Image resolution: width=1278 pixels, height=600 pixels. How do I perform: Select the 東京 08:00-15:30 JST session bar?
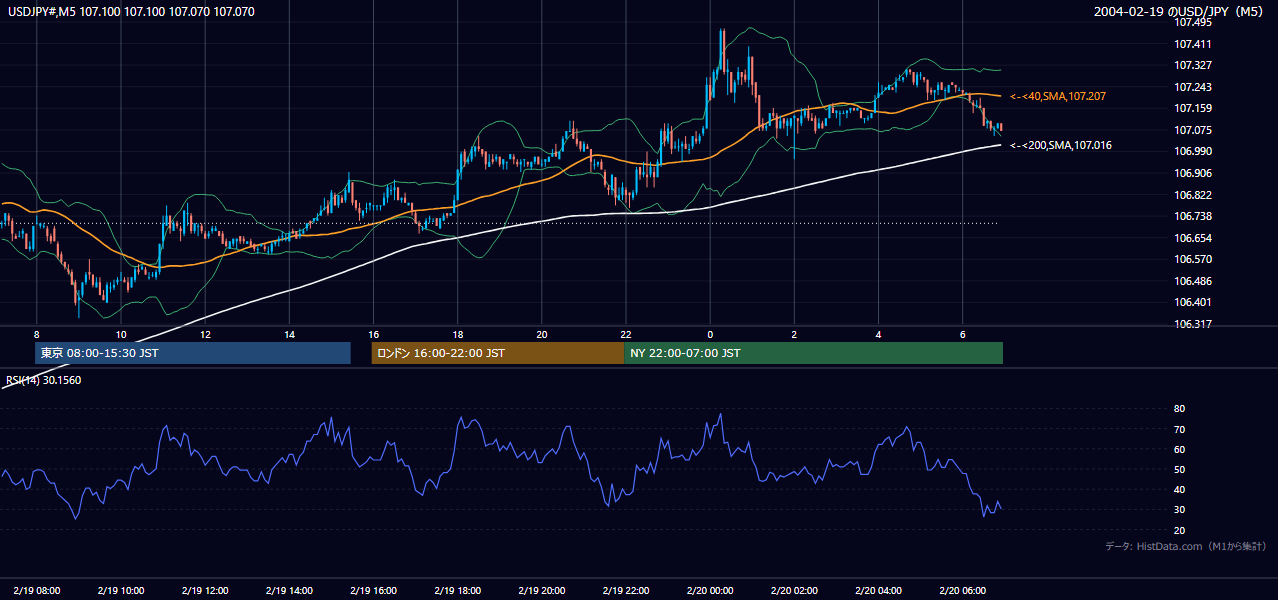[x=193, y=353]
